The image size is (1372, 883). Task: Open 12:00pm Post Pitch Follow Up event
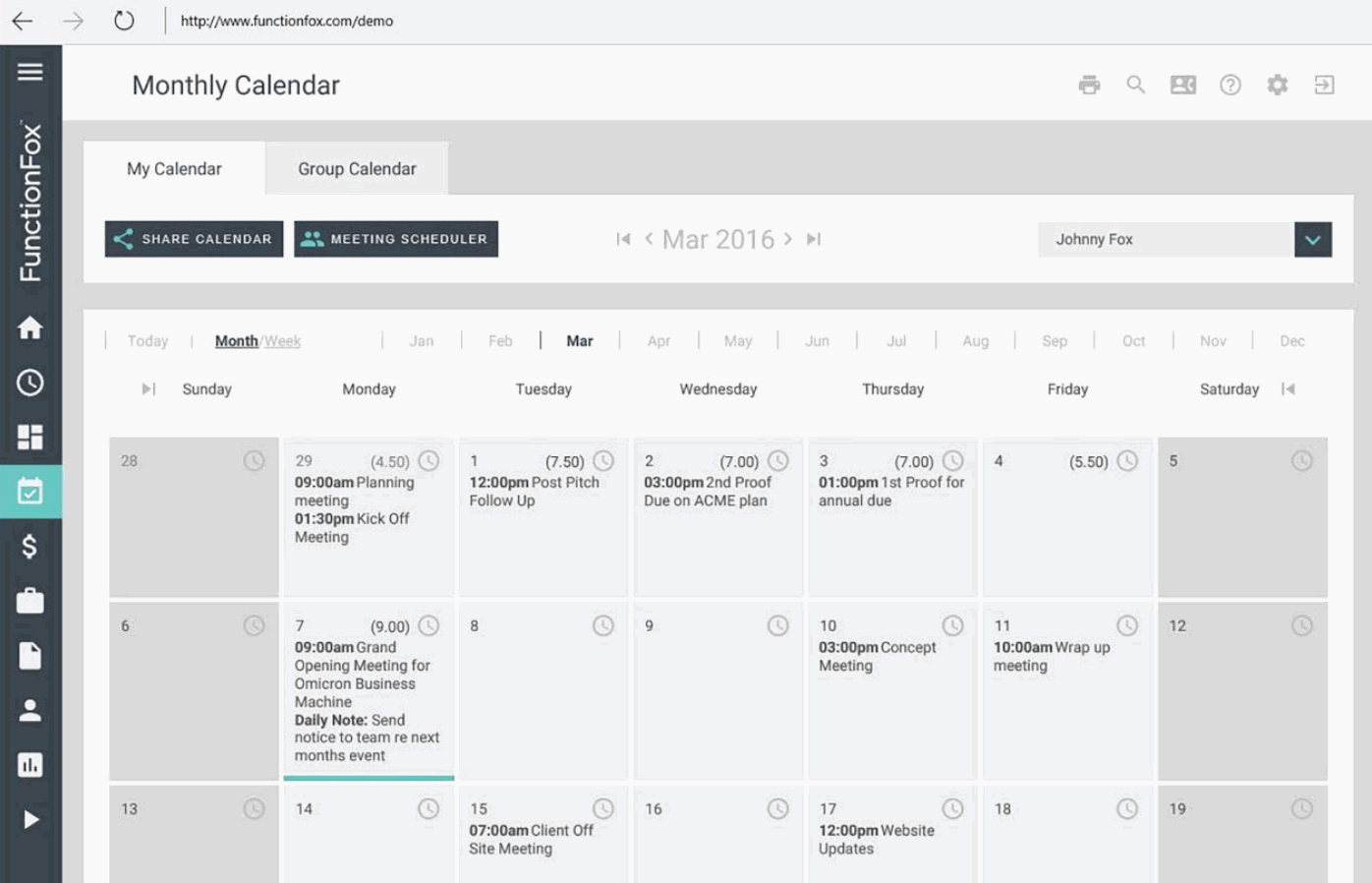point(534,492)
